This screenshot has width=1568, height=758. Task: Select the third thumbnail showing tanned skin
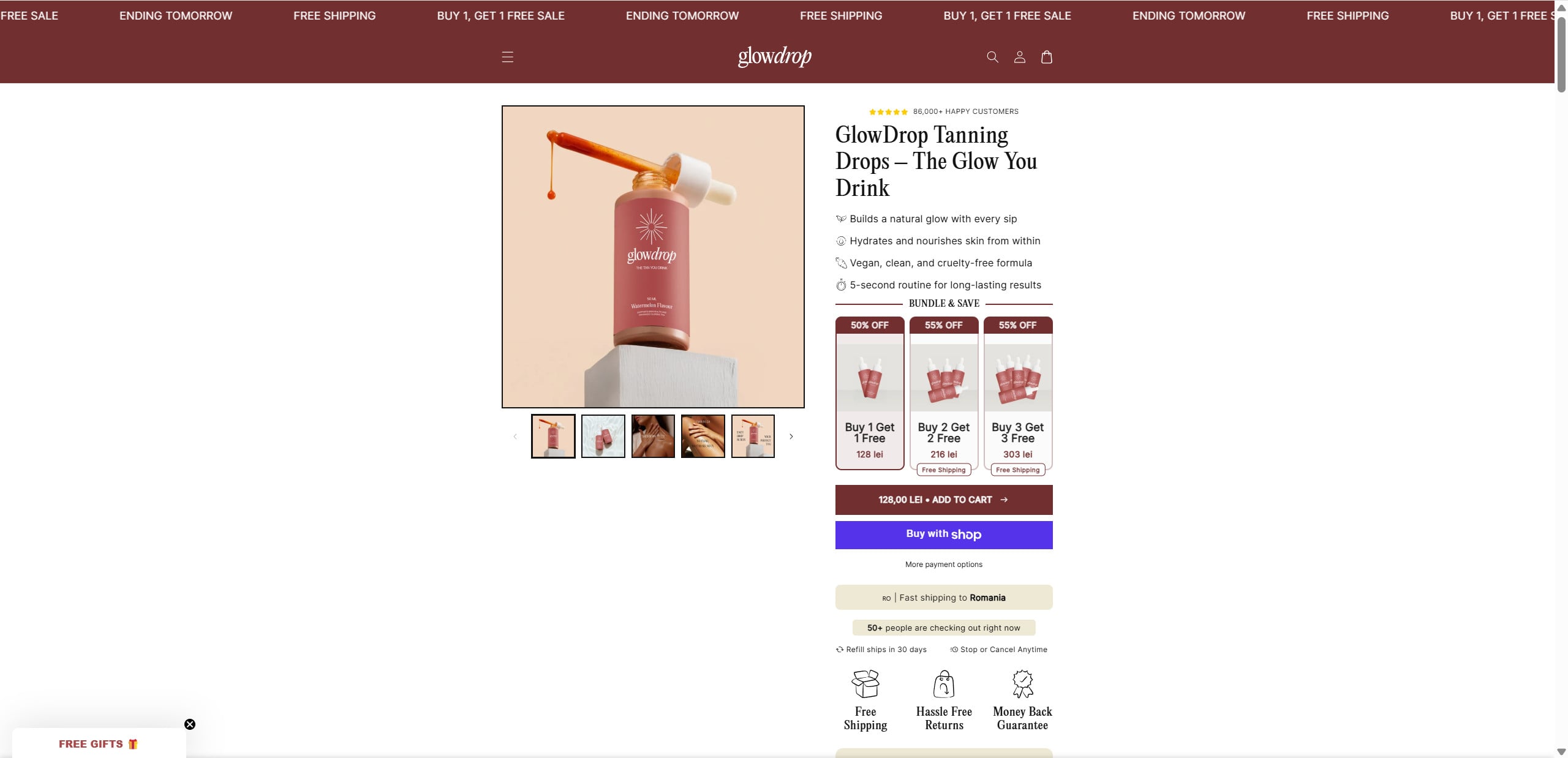coord(653,437)
